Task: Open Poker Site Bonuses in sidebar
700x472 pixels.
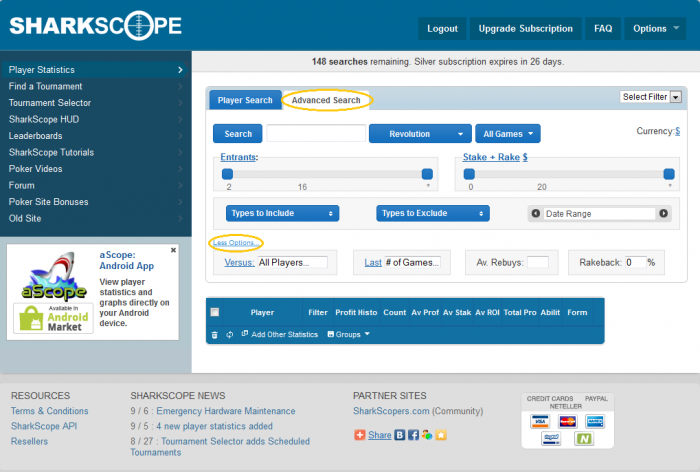Action: [x=96, y=202]
